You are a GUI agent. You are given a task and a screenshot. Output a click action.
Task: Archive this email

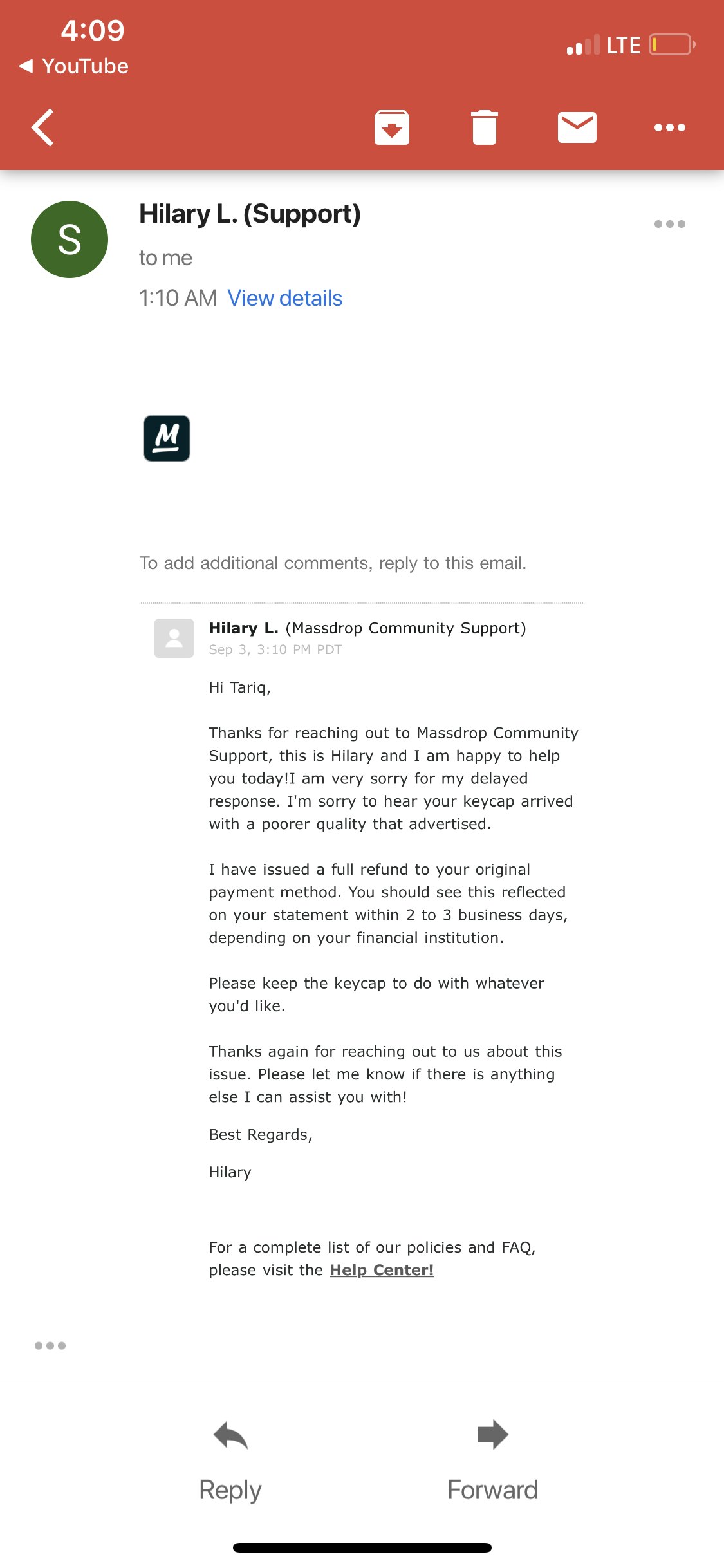pyautogui.click(x=391, y=127)
